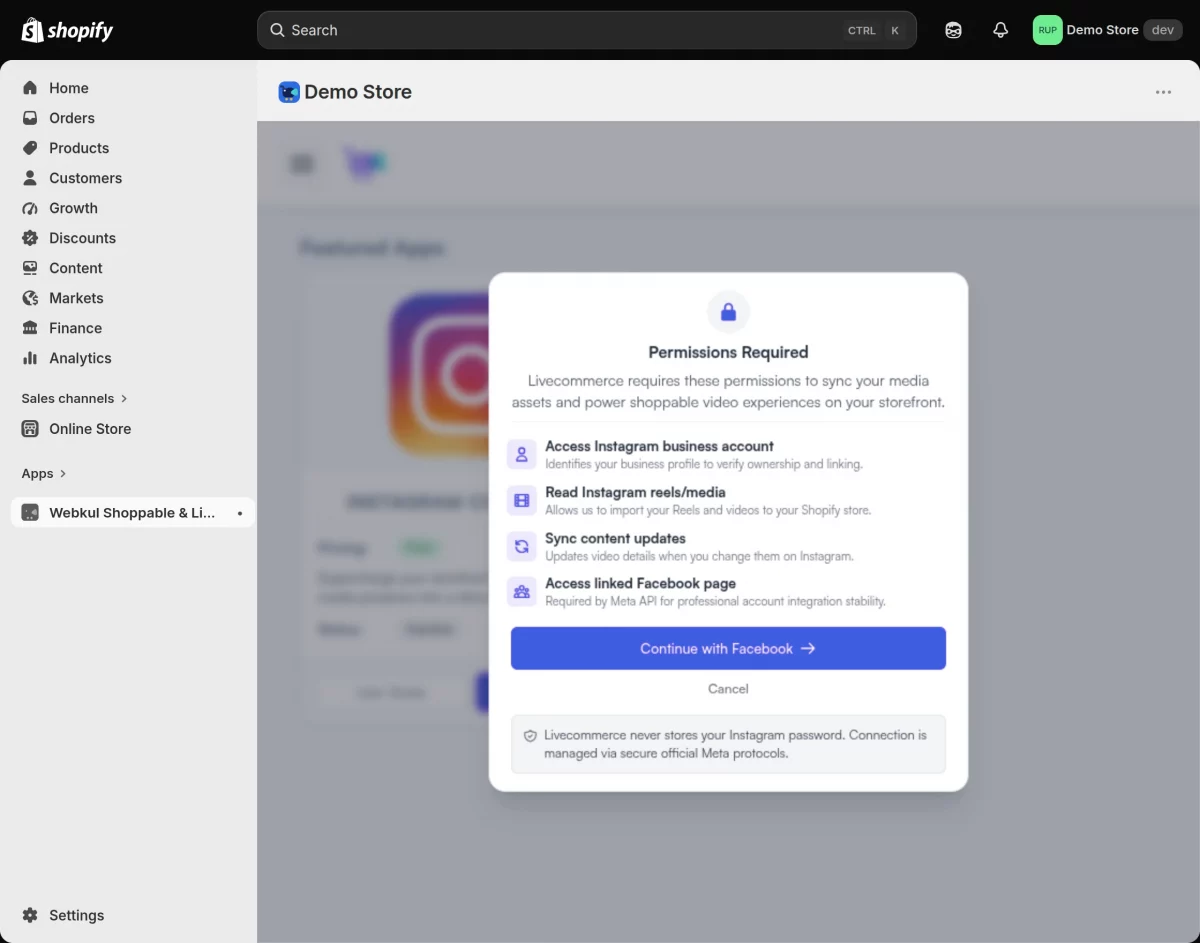Click the Online Store storefront icon
Viewport: 1200px width, 943px height.
point(30,429)
